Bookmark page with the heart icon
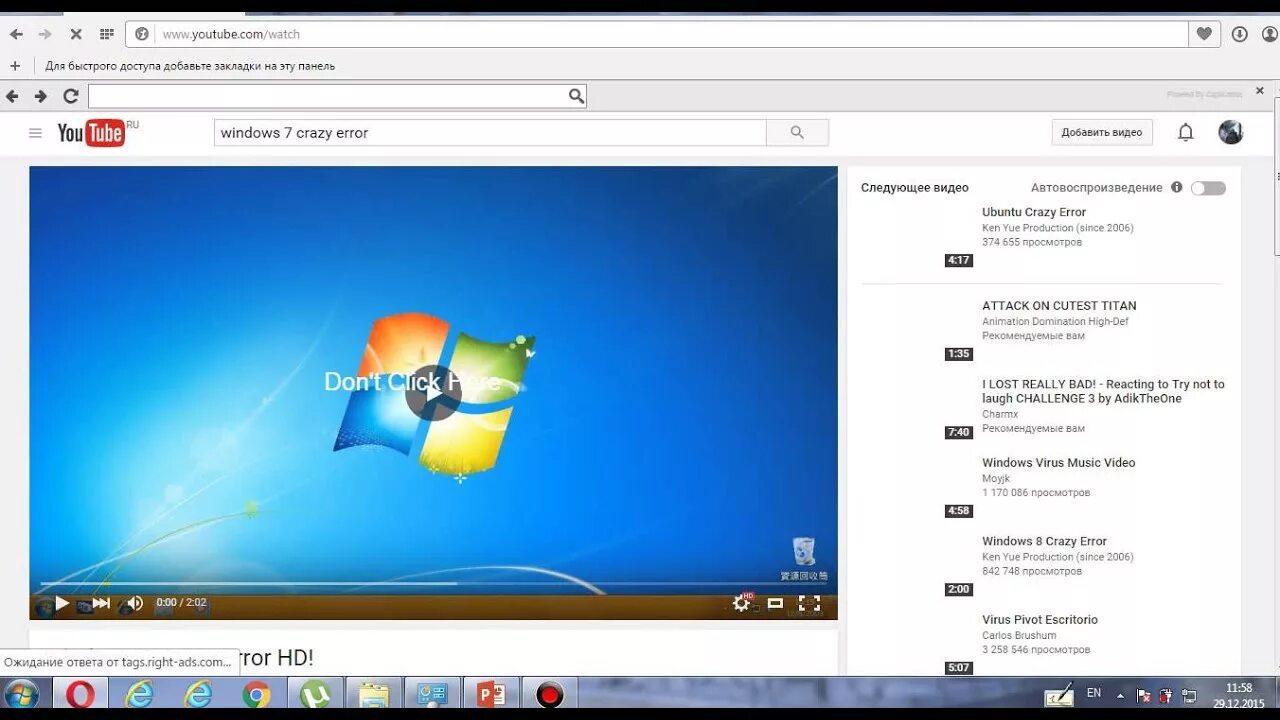The height and width of the screenshot is (720, 1280). (x=1204, y=34)
